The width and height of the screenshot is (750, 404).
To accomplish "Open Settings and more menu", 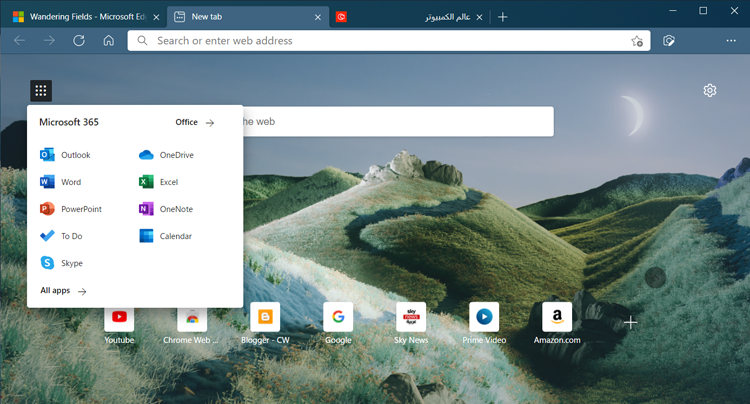I will pos(731,41).
